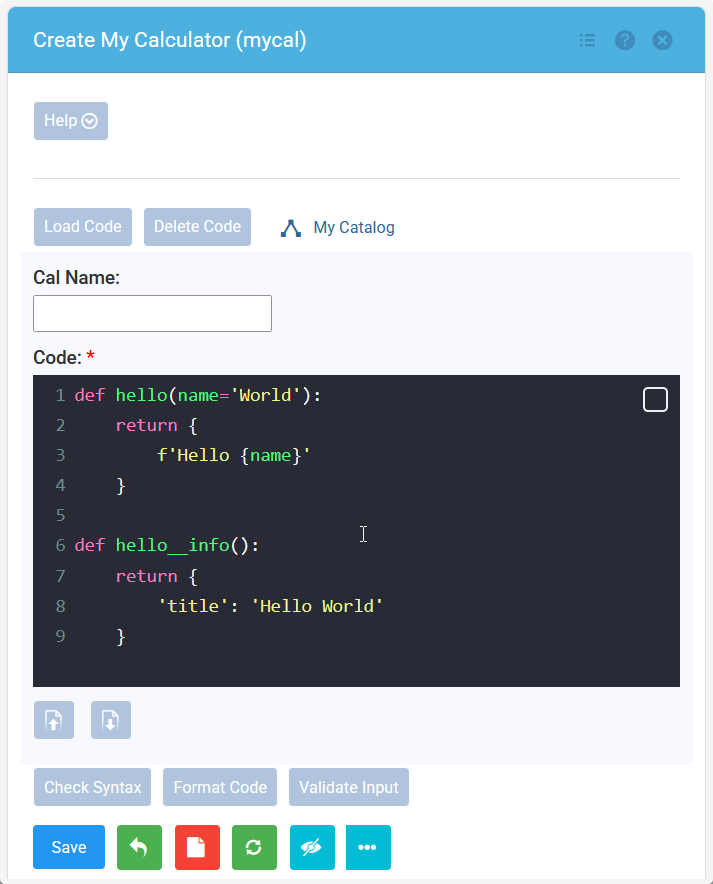Click the Delete Code button

[197, 227]
